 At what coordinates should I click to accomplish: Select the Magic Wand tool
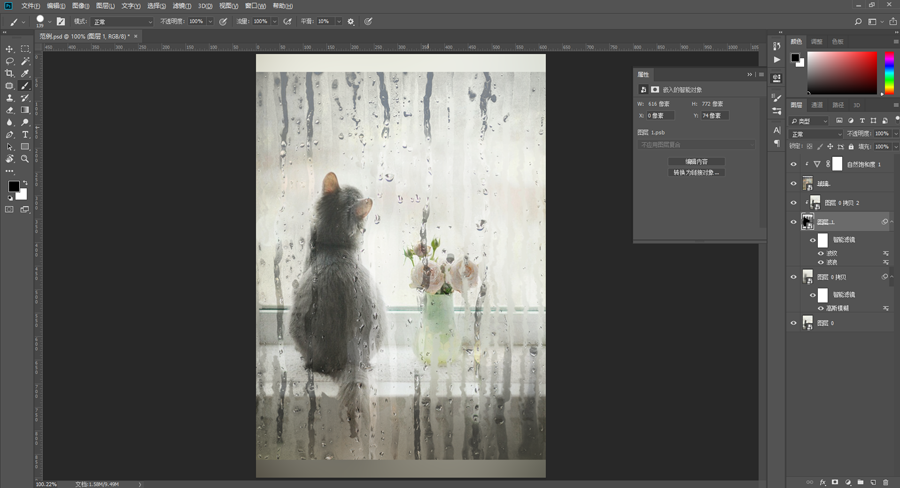tap(25, 61)
